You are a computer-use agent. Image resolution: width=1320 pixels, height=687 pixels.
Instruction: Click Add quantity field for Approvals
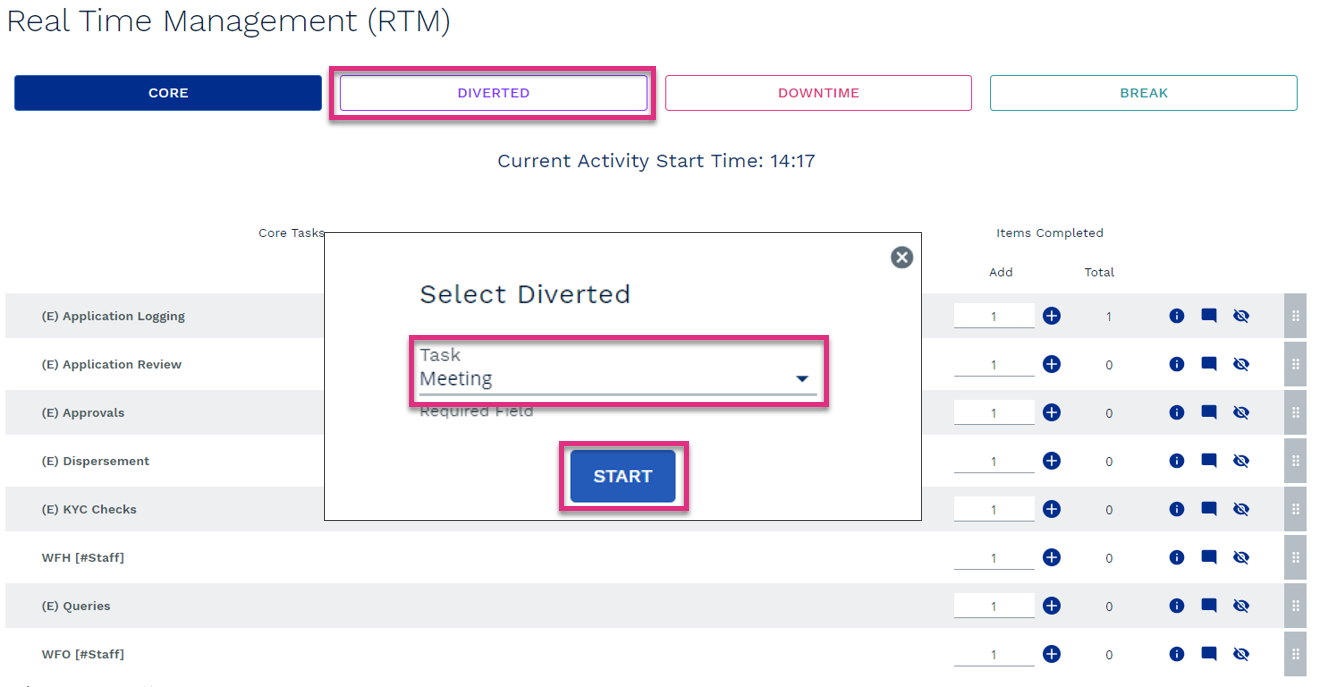pyautogui.click(x=993, y=413)
